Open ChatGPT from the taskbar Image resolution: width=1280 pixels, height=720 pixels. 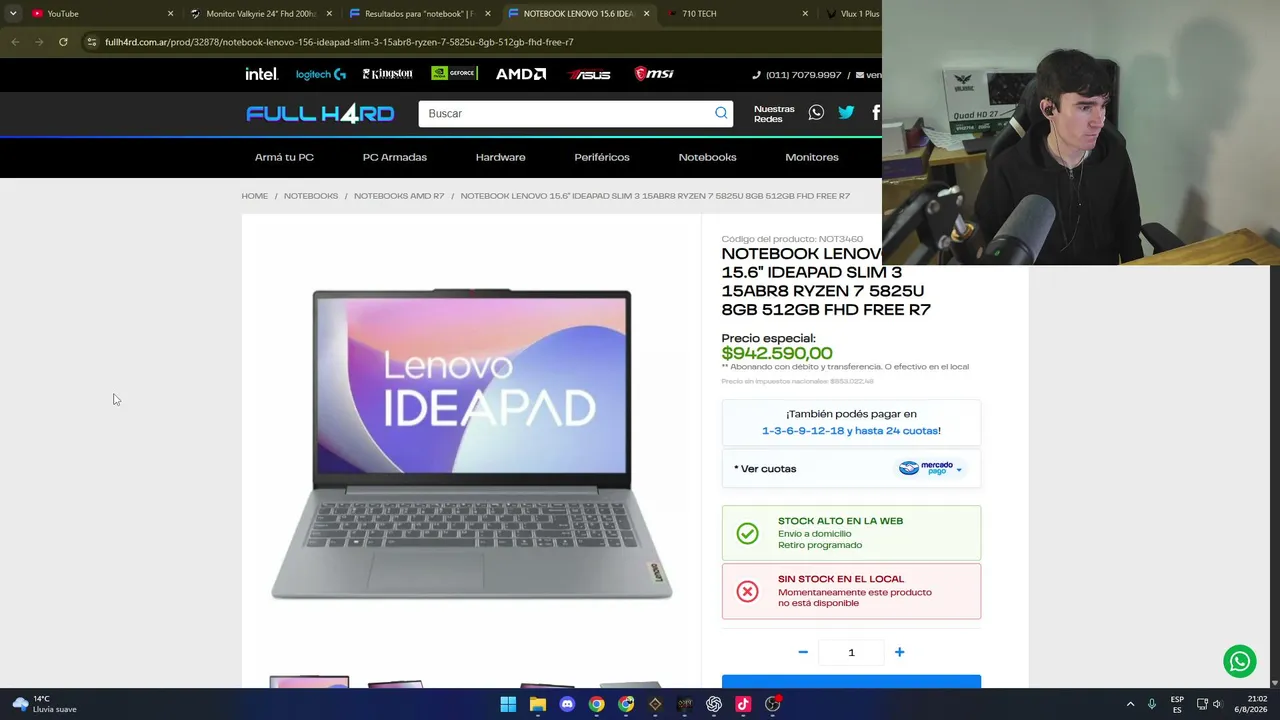(714, 704)
